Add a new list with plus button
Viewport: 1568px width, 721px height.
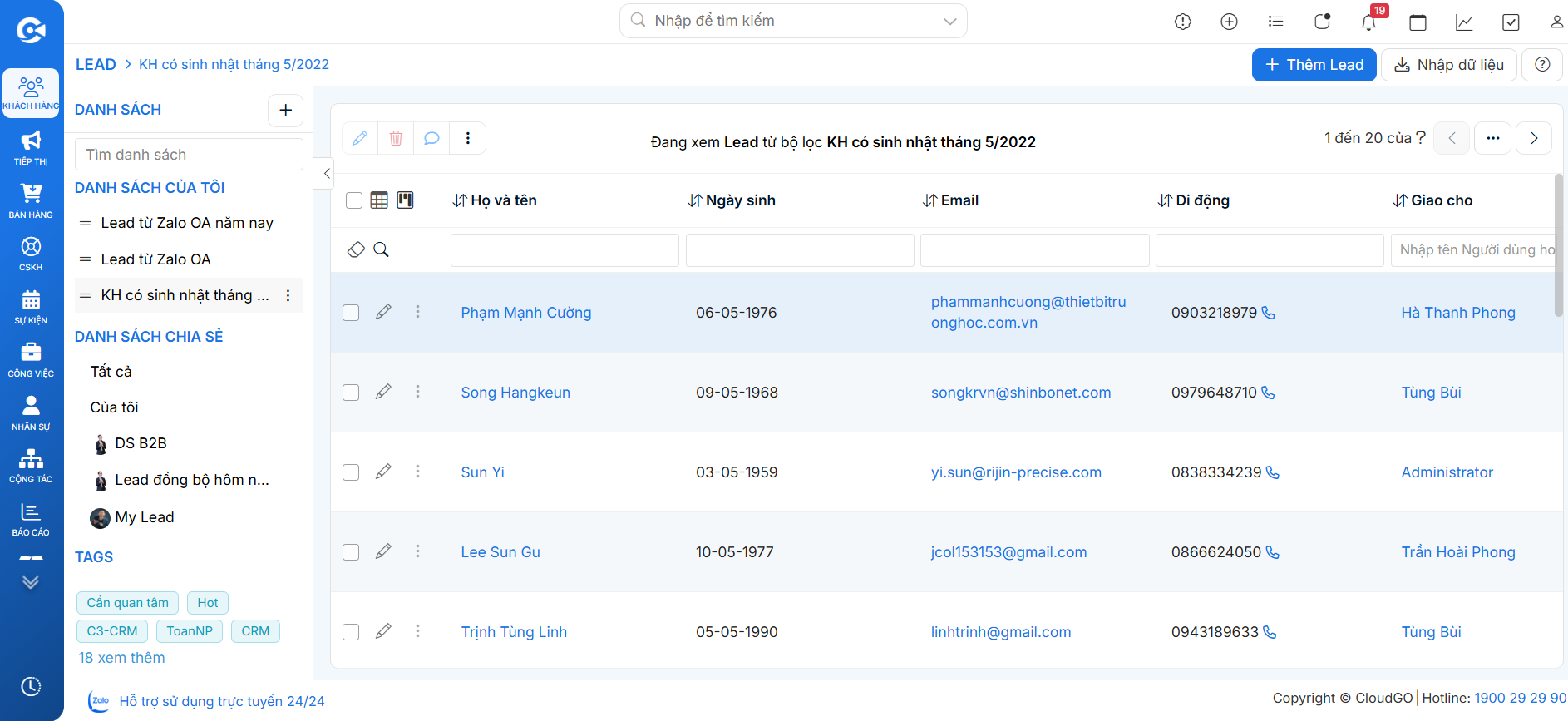click(285, 110)
